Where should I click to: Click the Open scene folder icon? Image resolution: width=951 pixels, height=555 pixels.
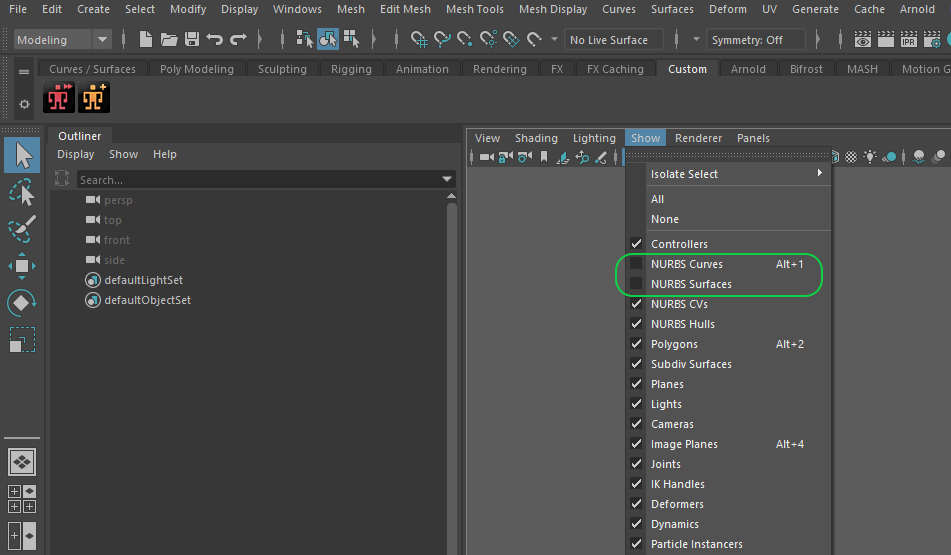tap(169, 40)
